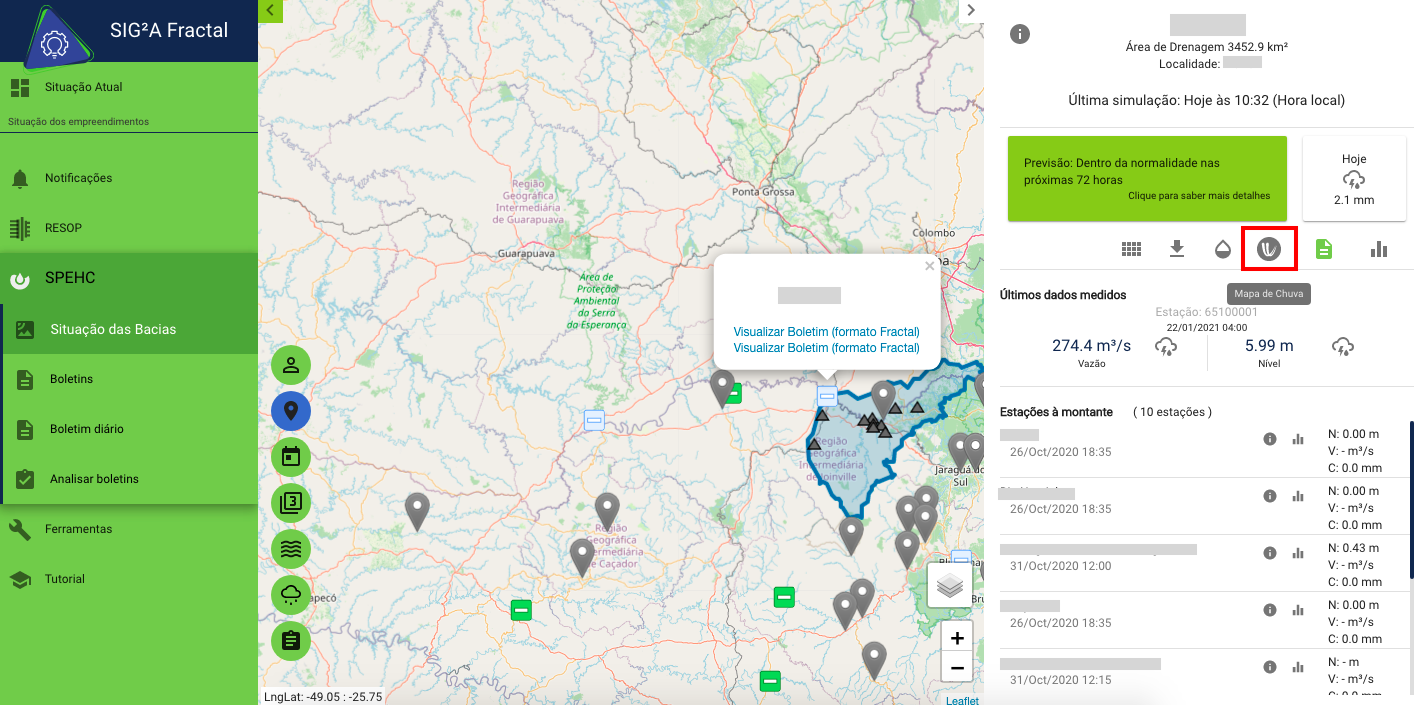Expand details for the first upstream station
The image size is (1425, 705).
coord(1270,440)
